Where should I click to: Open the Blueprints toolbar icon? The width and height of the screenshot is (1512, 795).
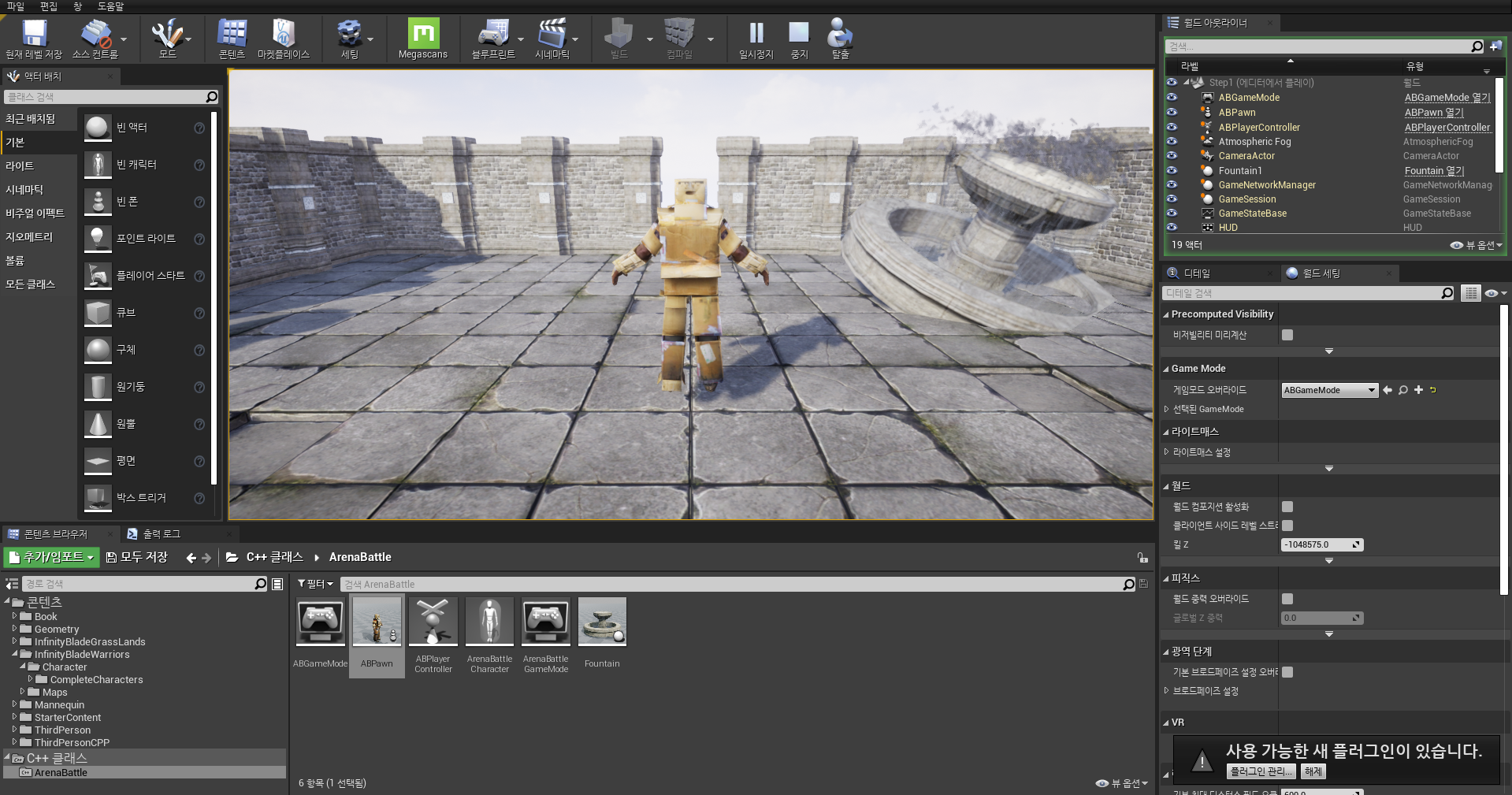pos(493,33)
